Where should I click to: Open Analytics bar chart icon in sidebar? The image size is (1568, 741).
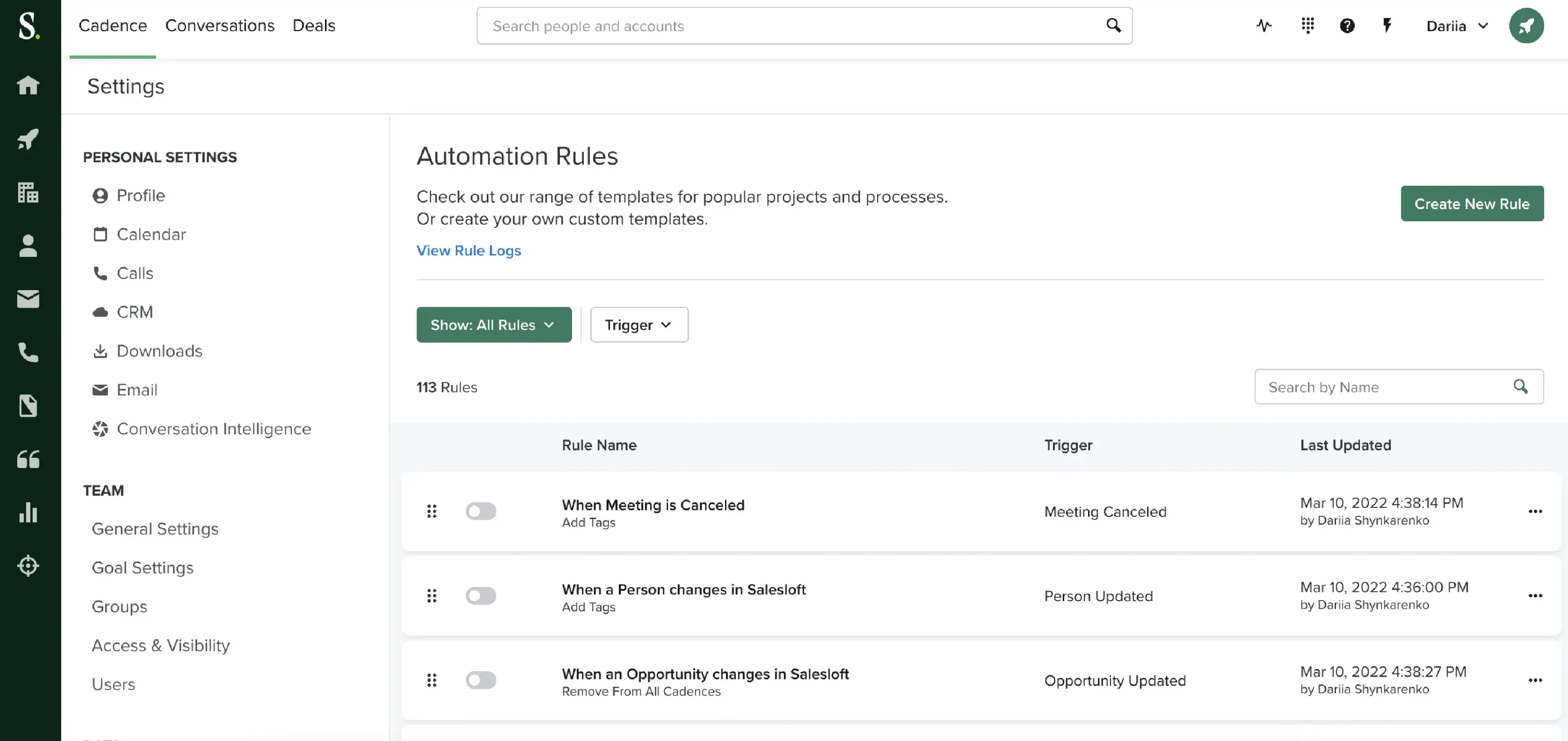pyautogui.click(x=28, y=512)
